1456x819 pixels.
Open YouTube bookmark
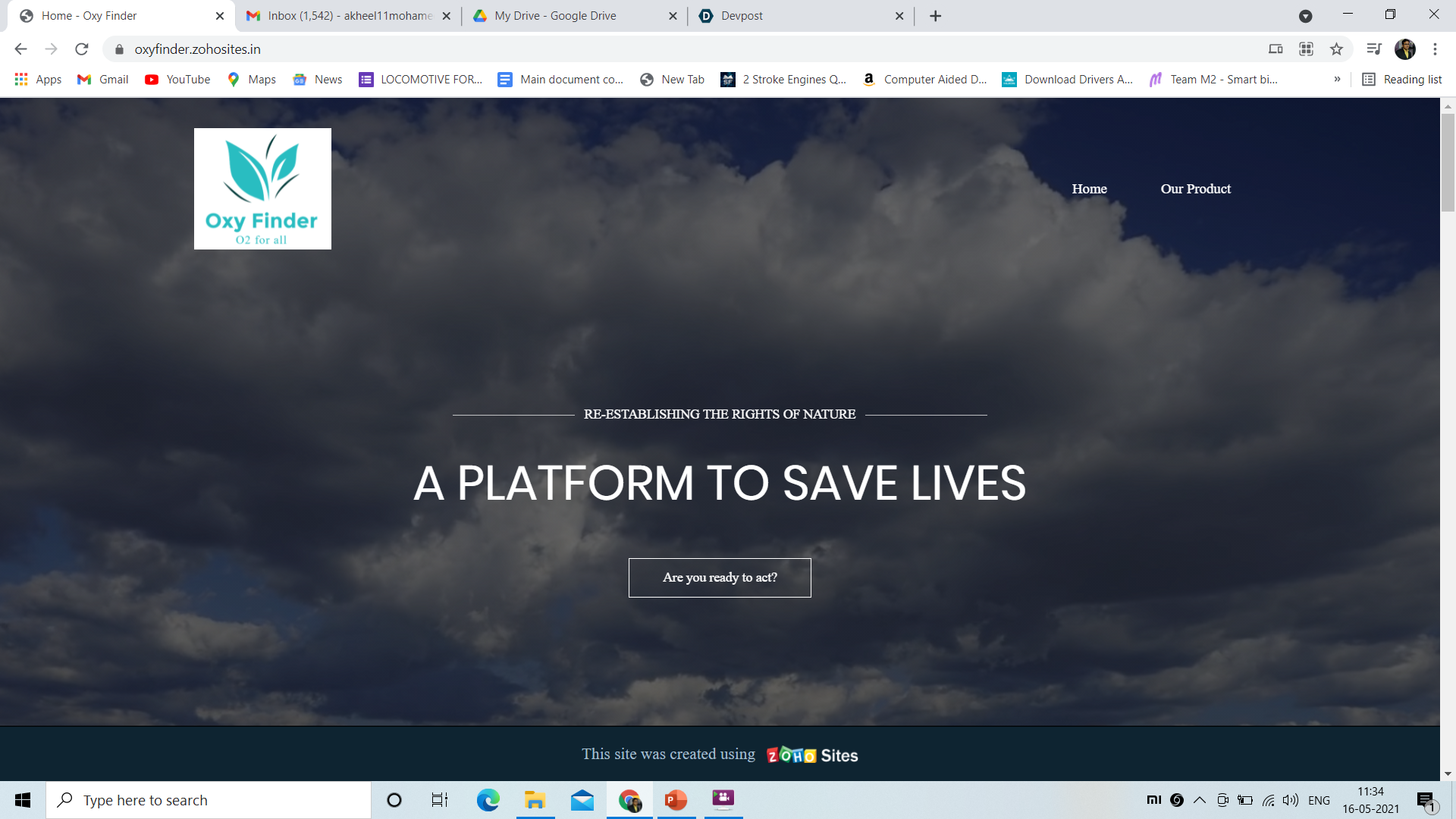point(177,80)
